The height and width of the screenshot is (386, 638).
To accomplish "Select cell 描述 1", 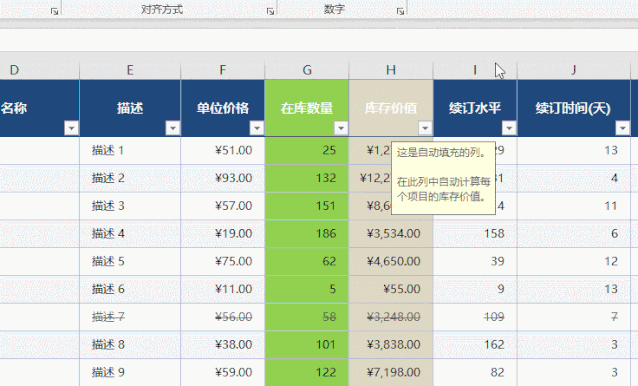I will click(x=130, y=150).
